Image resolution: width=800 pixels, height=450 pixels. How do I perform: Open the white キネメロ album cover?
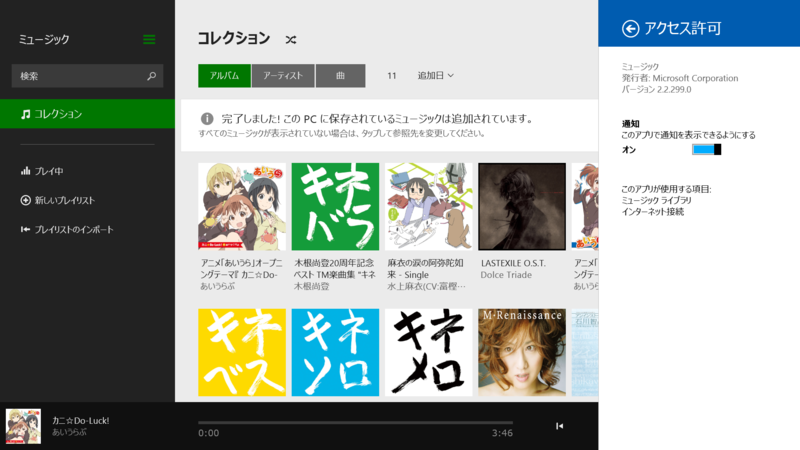(x=429, y=353)
